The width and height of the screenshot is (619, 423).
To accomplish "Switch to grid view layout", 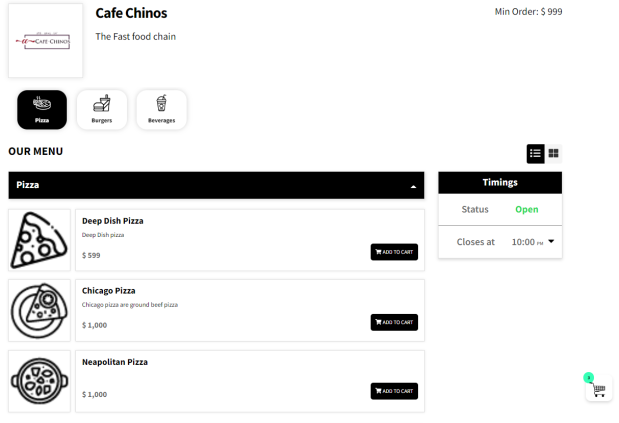I will 554,153.
